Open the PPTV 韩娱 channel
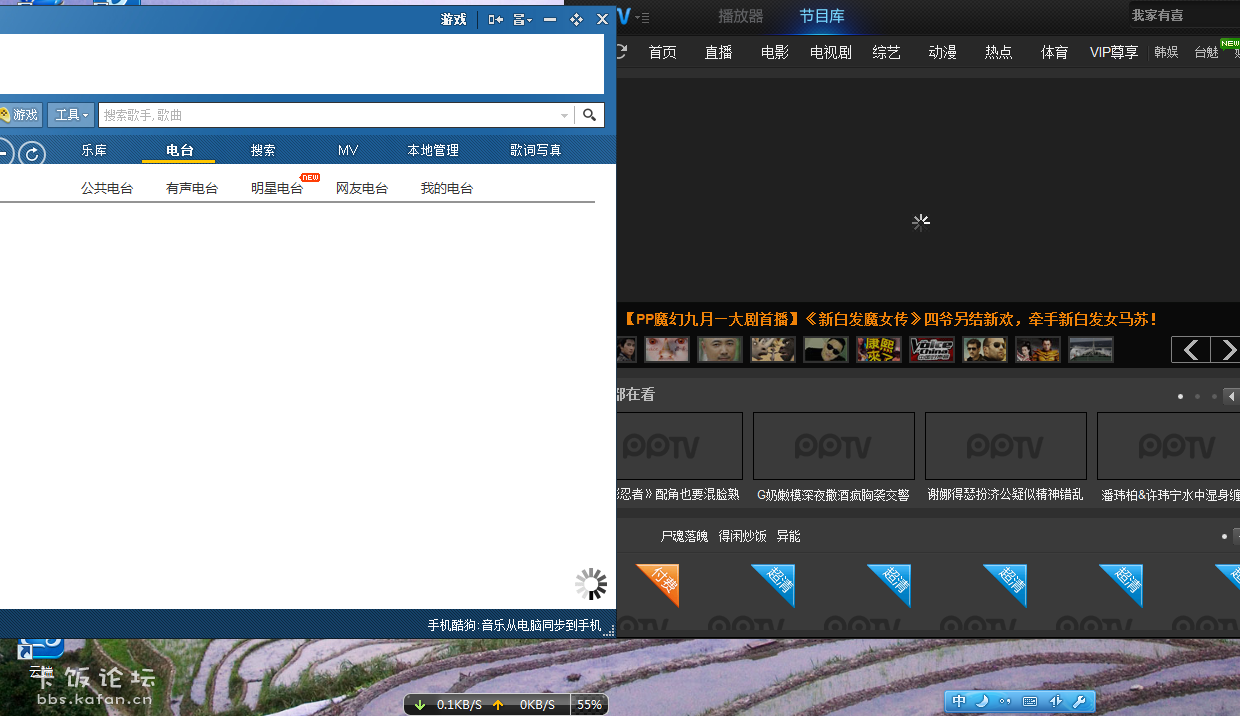This screenshot has width=1240, height=716. pos(1166,52)
